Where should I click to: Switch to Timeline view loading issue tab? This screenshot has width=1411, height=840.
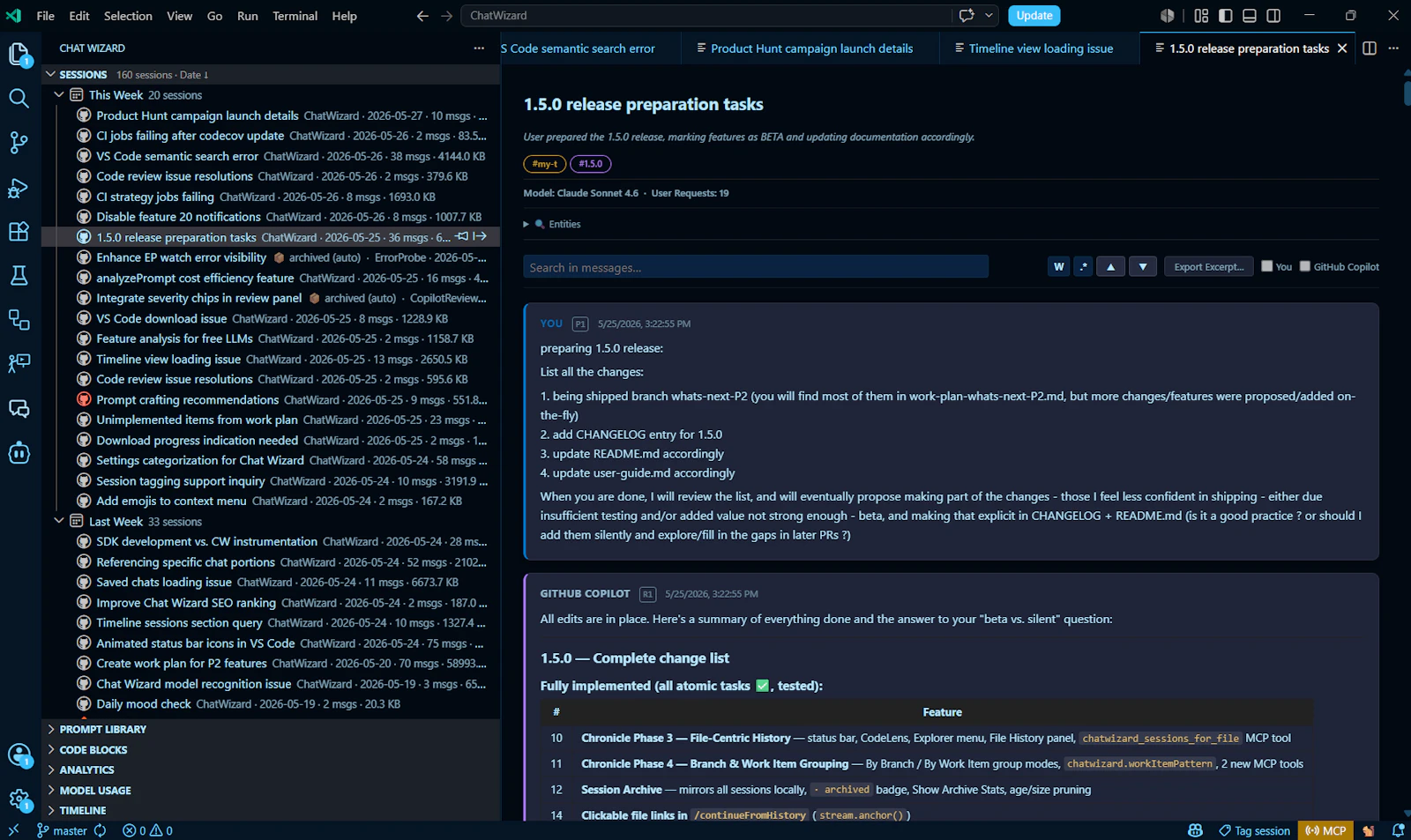point(1041,48)
